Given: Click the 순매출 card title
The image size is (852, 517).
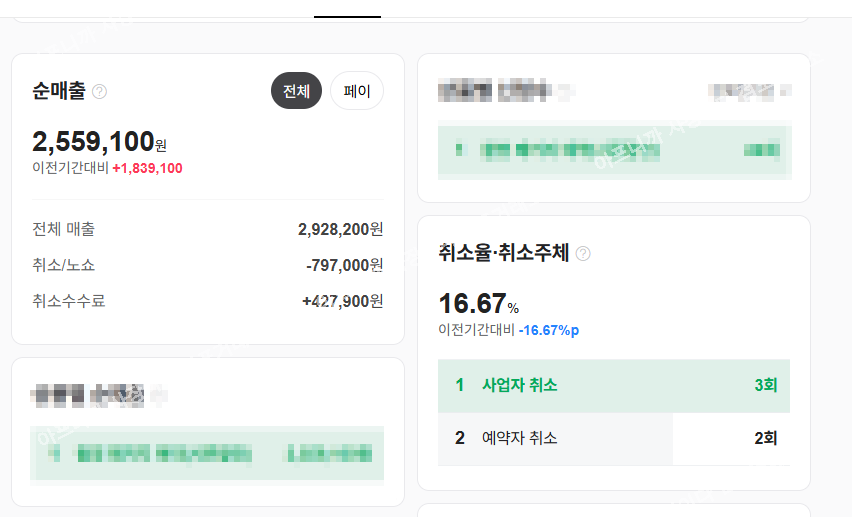Looking at the screenshot, I should pos(59,92).
